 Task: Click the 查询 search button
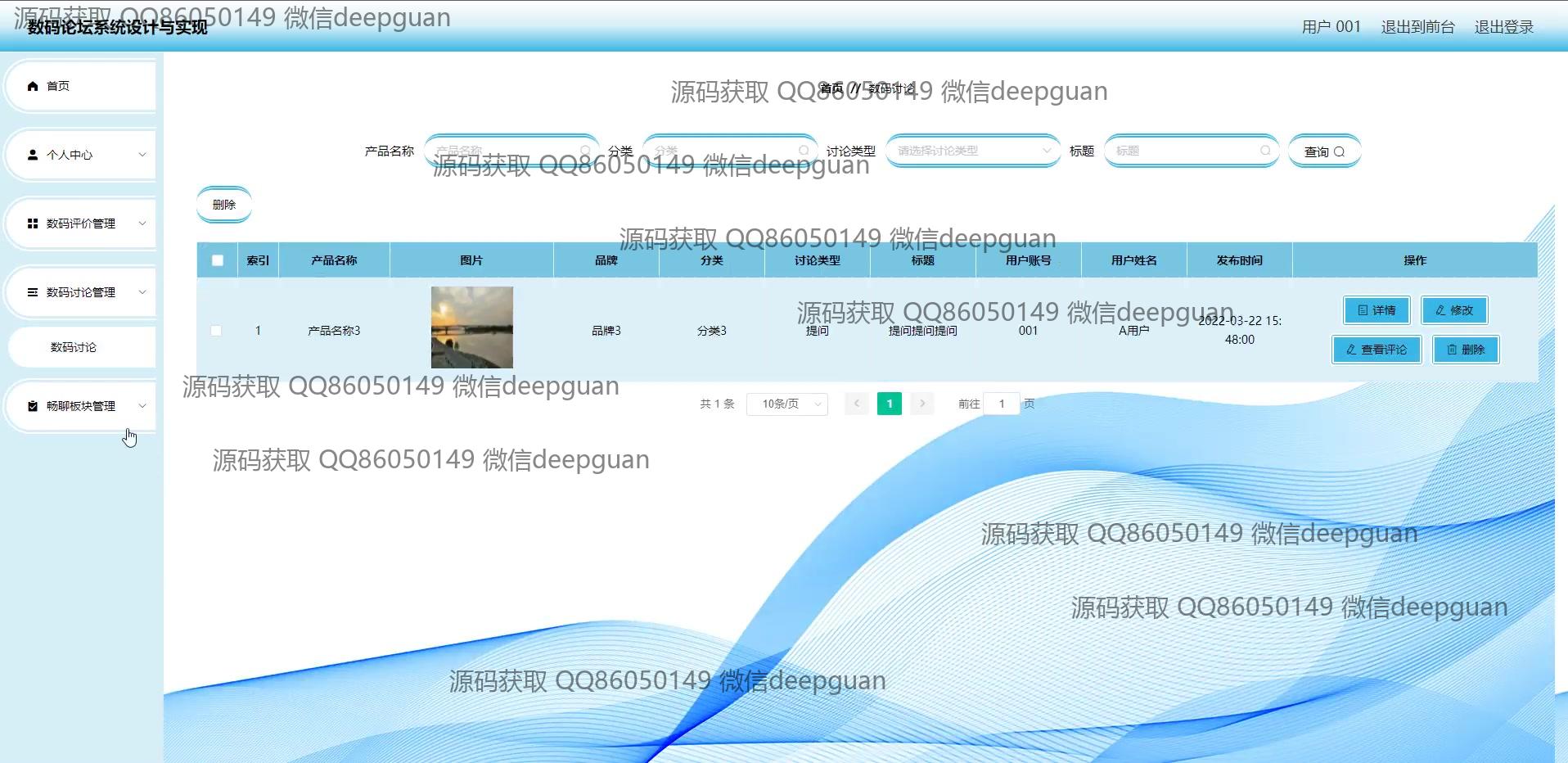coord(1324,151)
